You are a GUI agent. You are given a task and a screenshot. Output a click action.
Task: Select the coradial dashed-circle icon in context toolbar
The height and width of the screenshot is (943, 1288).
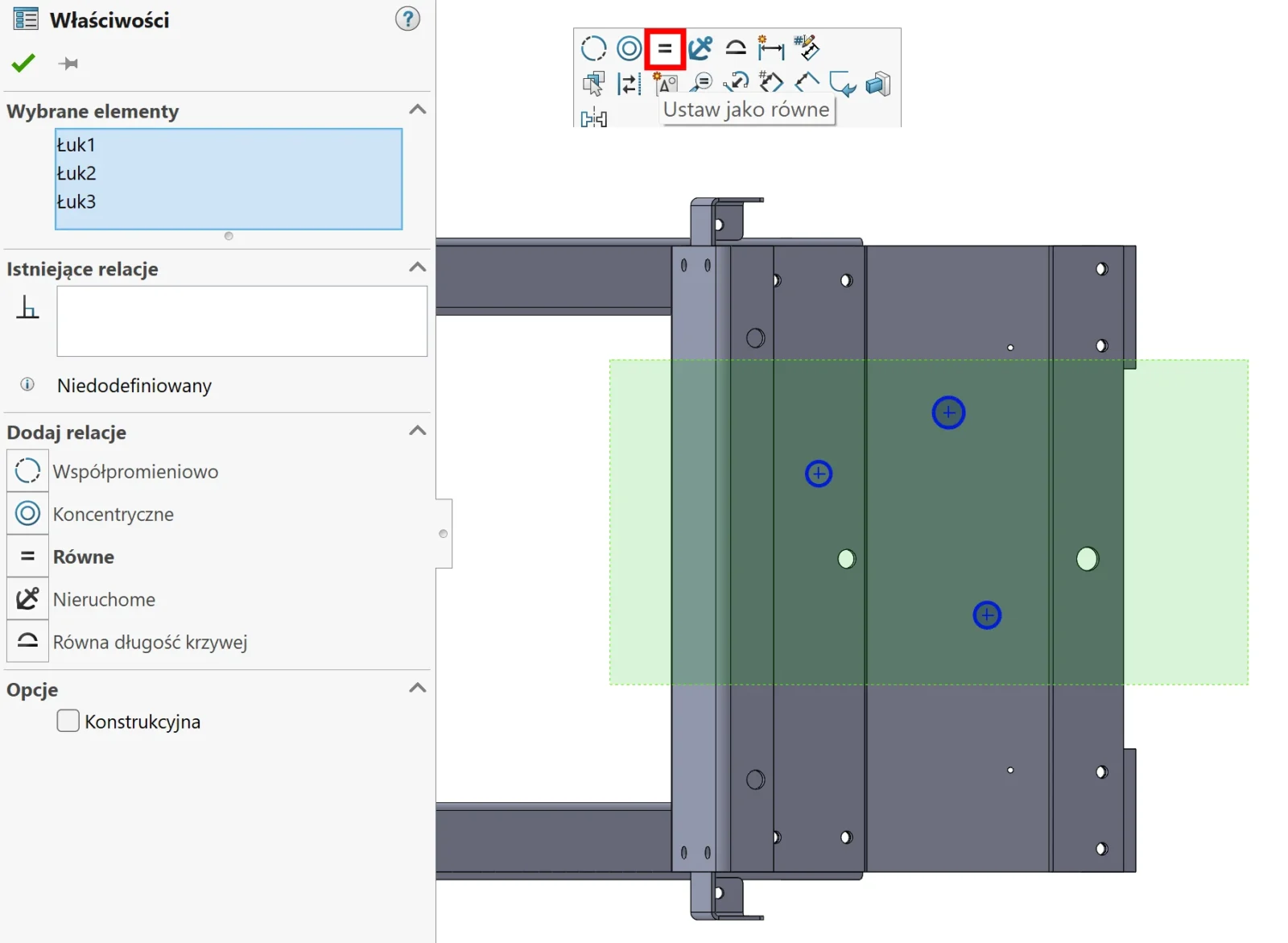(x=593, y=48)
